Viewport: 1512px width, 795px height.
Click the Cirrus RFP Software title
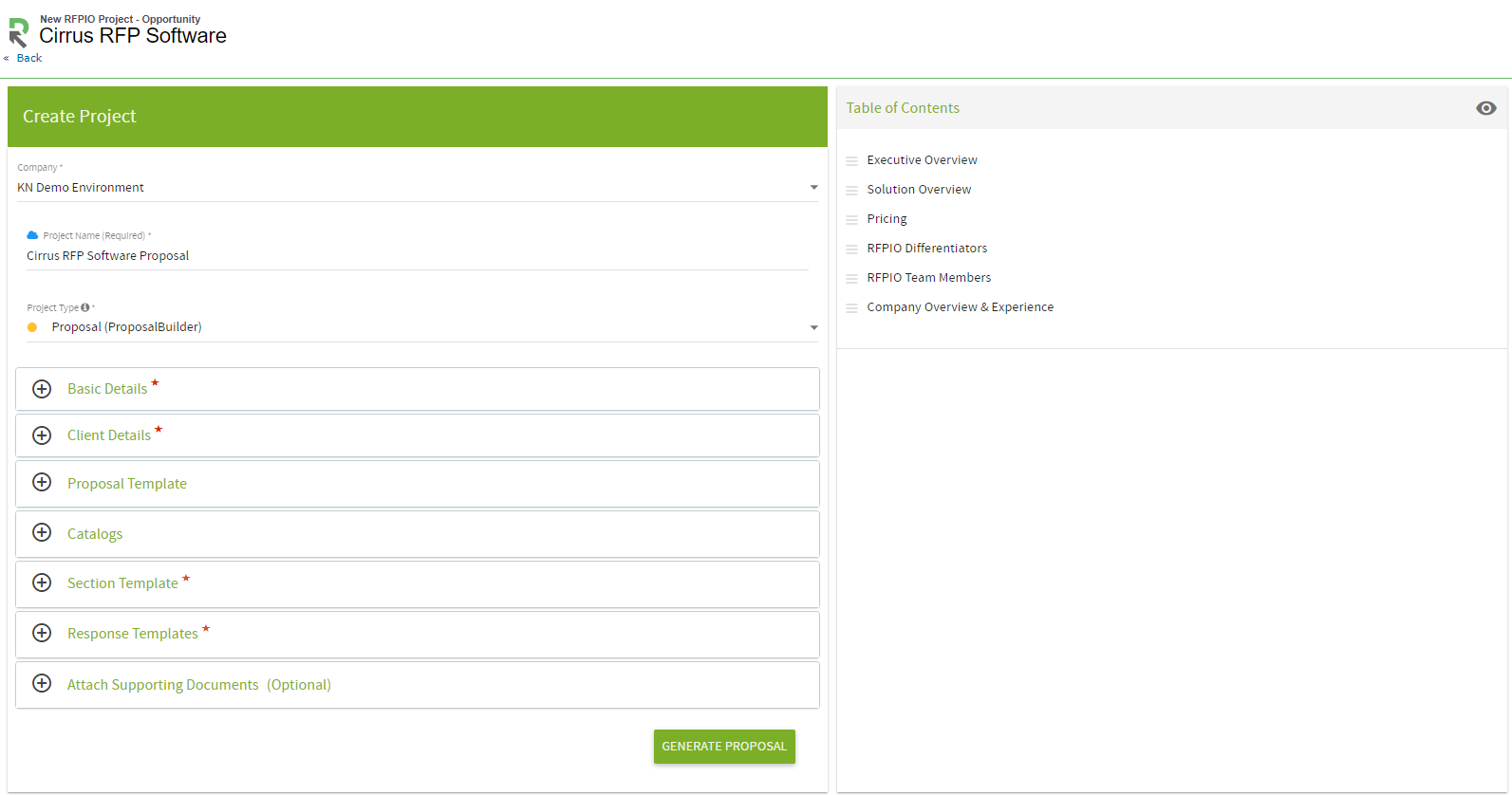[133, 36]
